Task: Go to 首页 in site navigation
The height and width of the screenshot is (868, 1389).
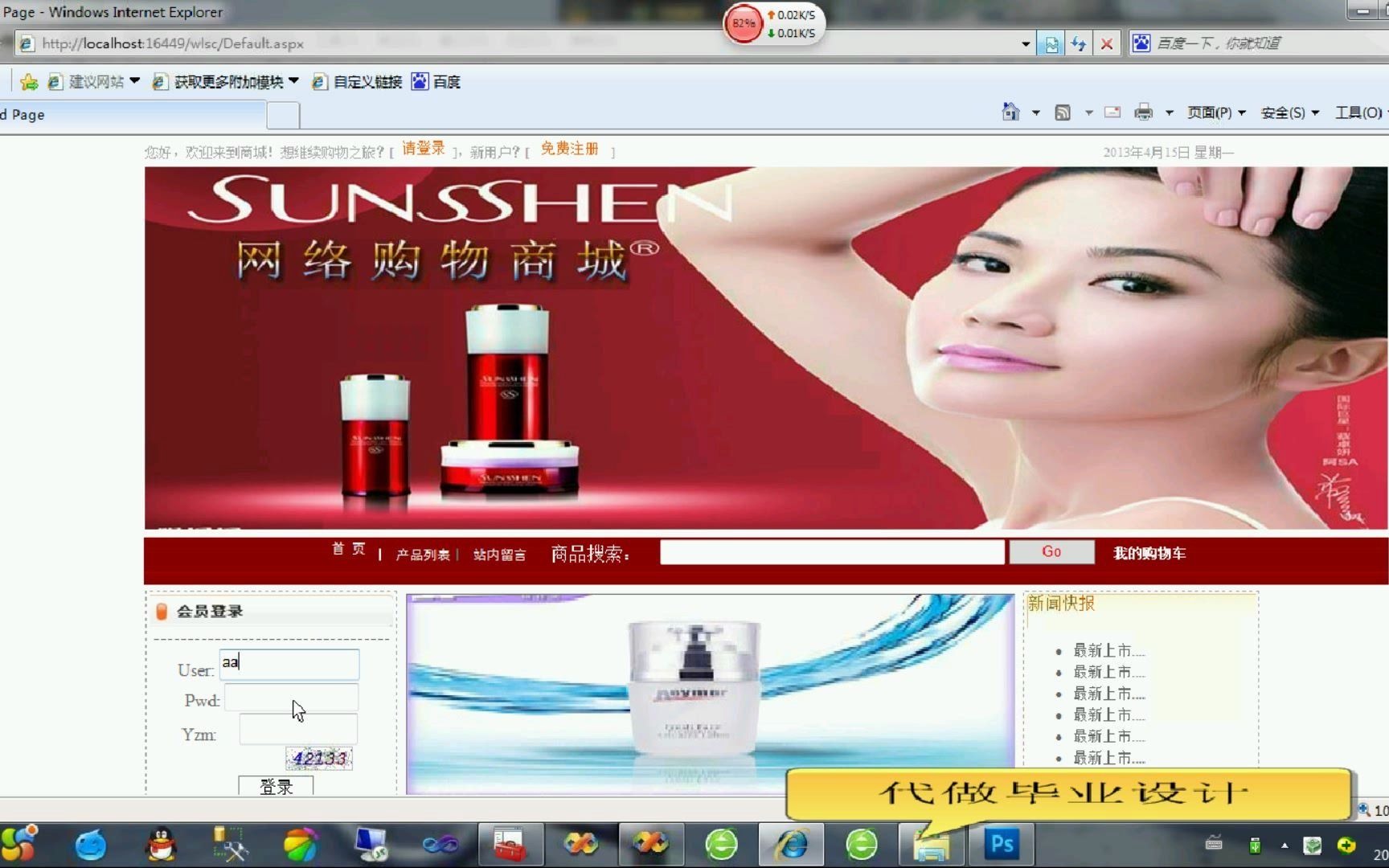Action: [x=348, y=549]
